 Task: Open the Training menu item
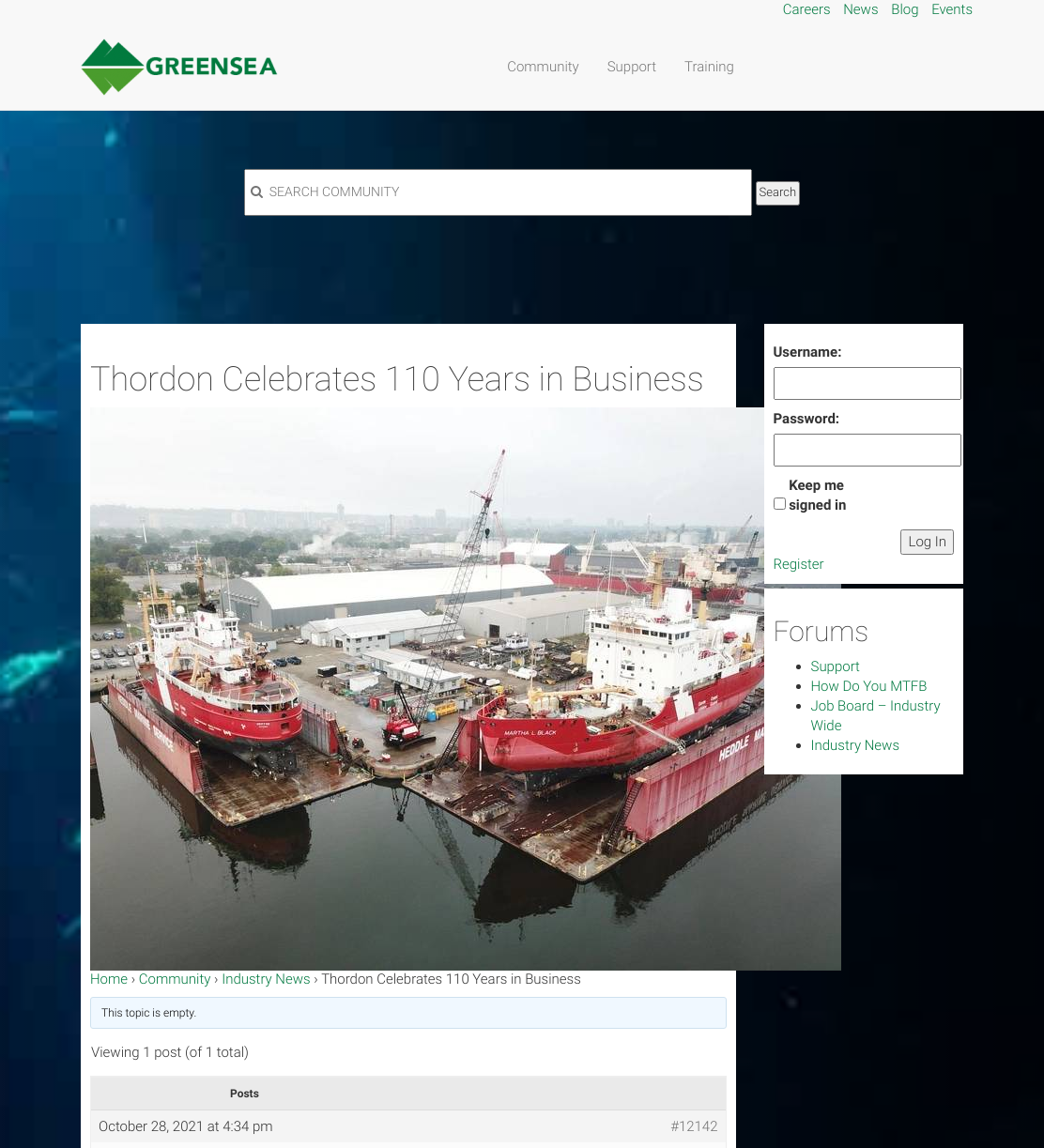709,67
